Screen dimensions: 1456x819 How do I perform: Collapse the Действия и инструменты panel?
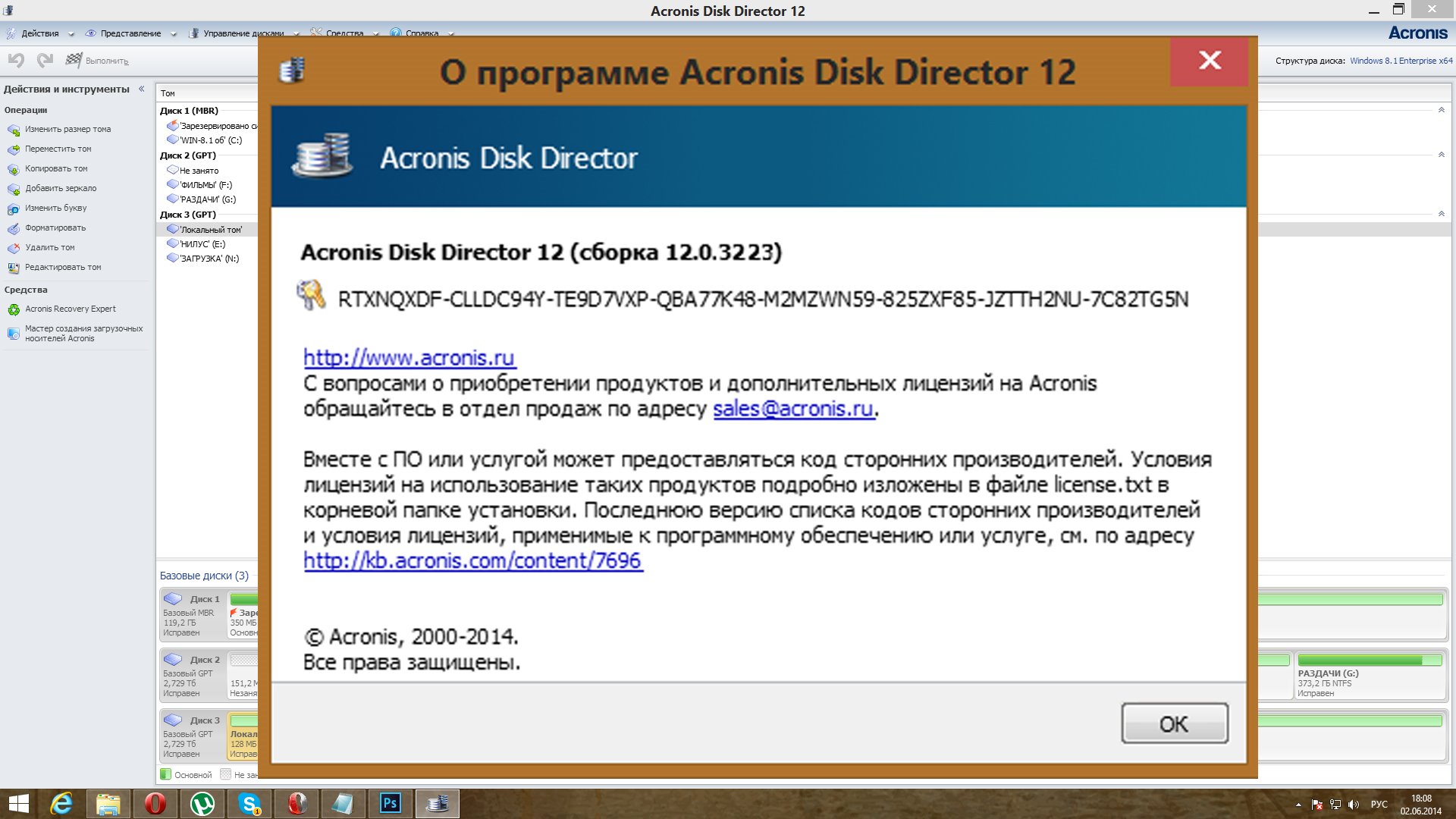(142, 89)
